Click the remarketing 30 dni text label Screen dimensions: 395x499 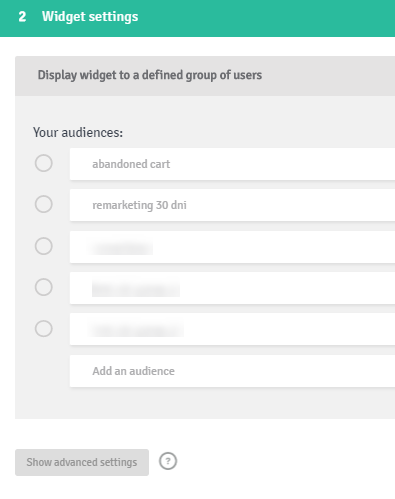point(139,205)
